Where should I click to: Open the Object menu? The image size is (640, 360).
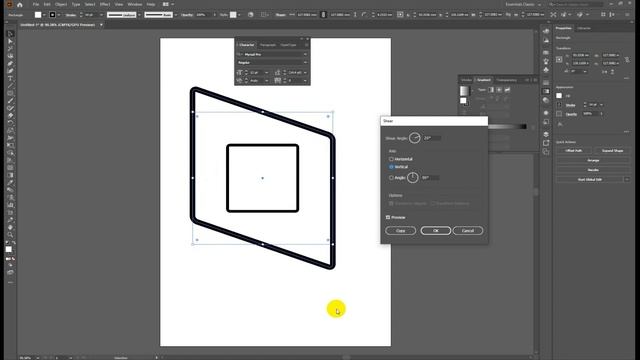[61, 4]
